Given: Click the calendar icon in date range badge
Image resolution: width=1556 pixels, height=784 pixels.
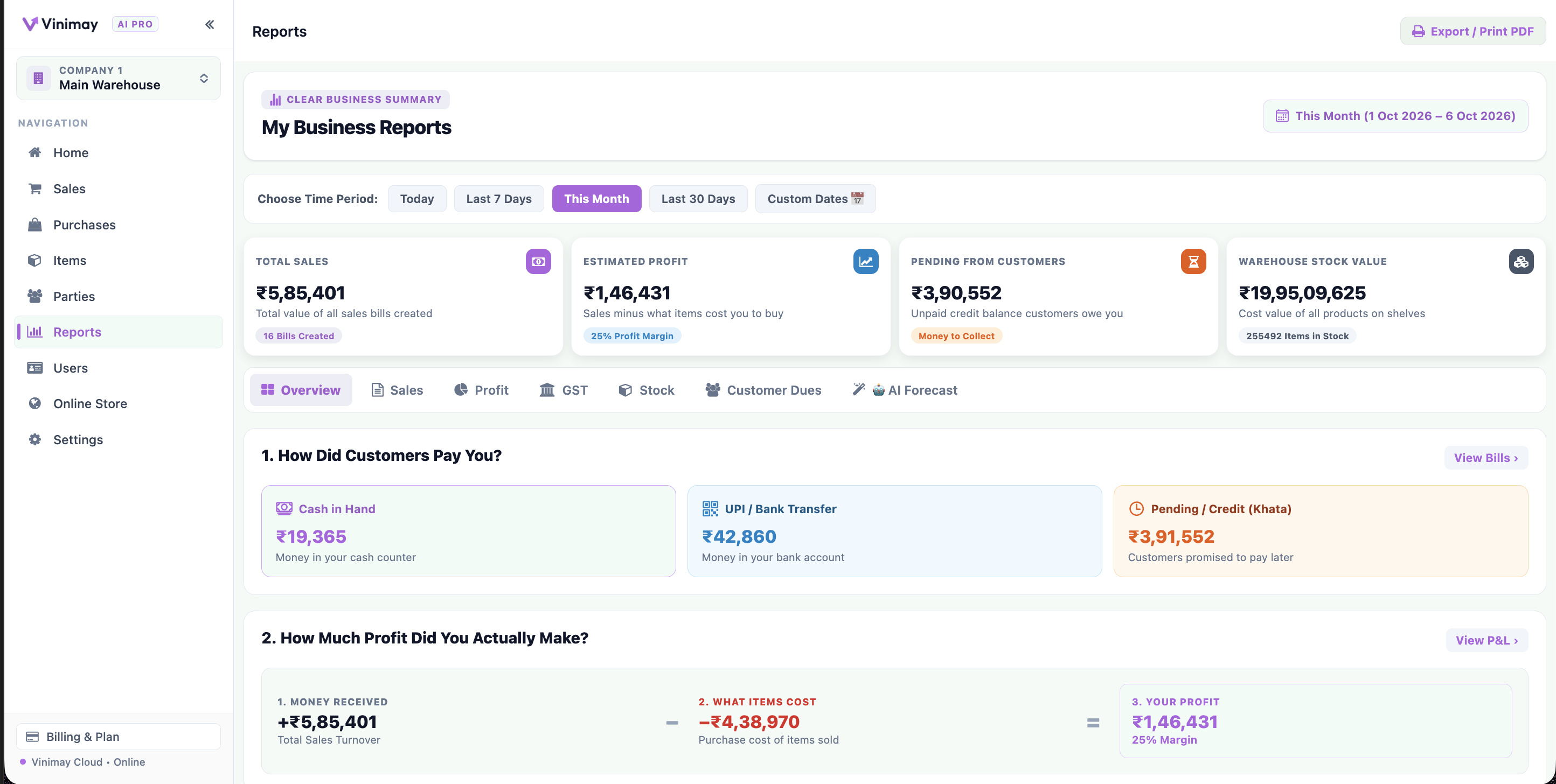Looking at the screenshot, I should [1282, 116].
